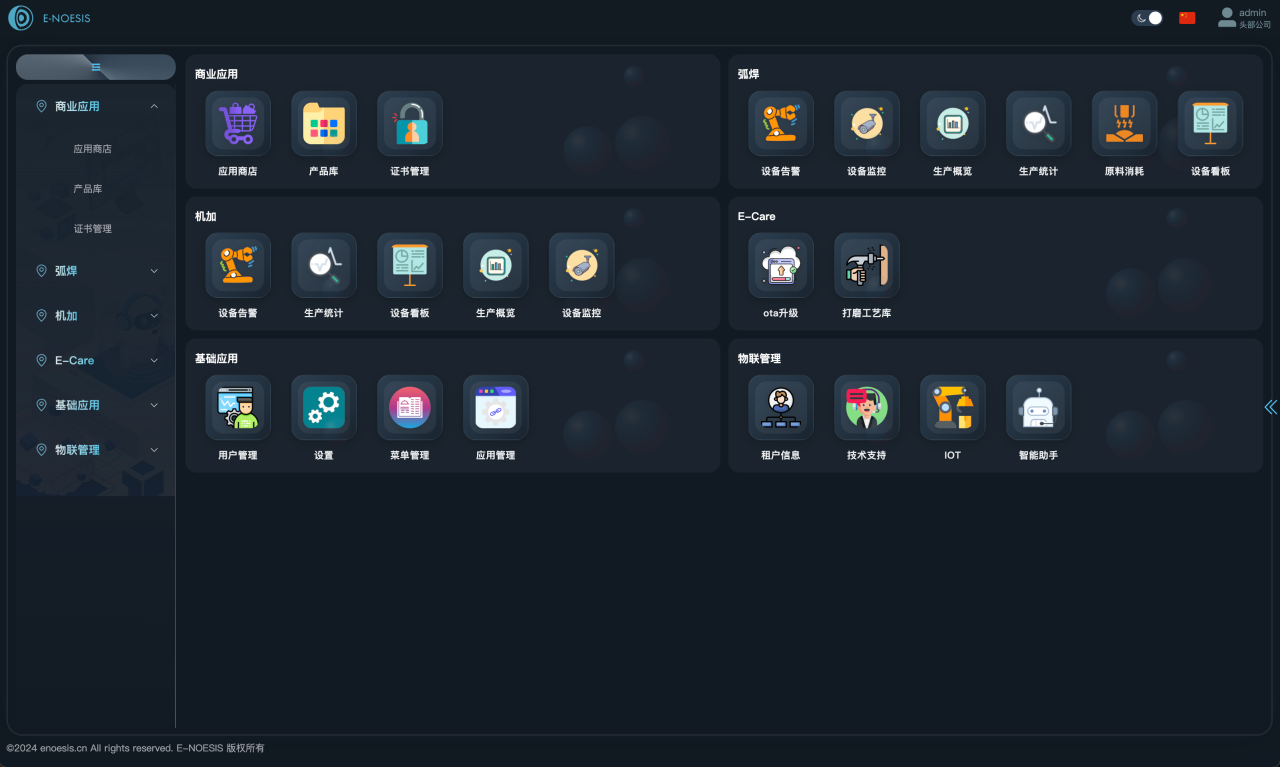This screenshot has width=1280, height=767.
Task: Click the Chinese flag language selector
Action: point(1187,18)
